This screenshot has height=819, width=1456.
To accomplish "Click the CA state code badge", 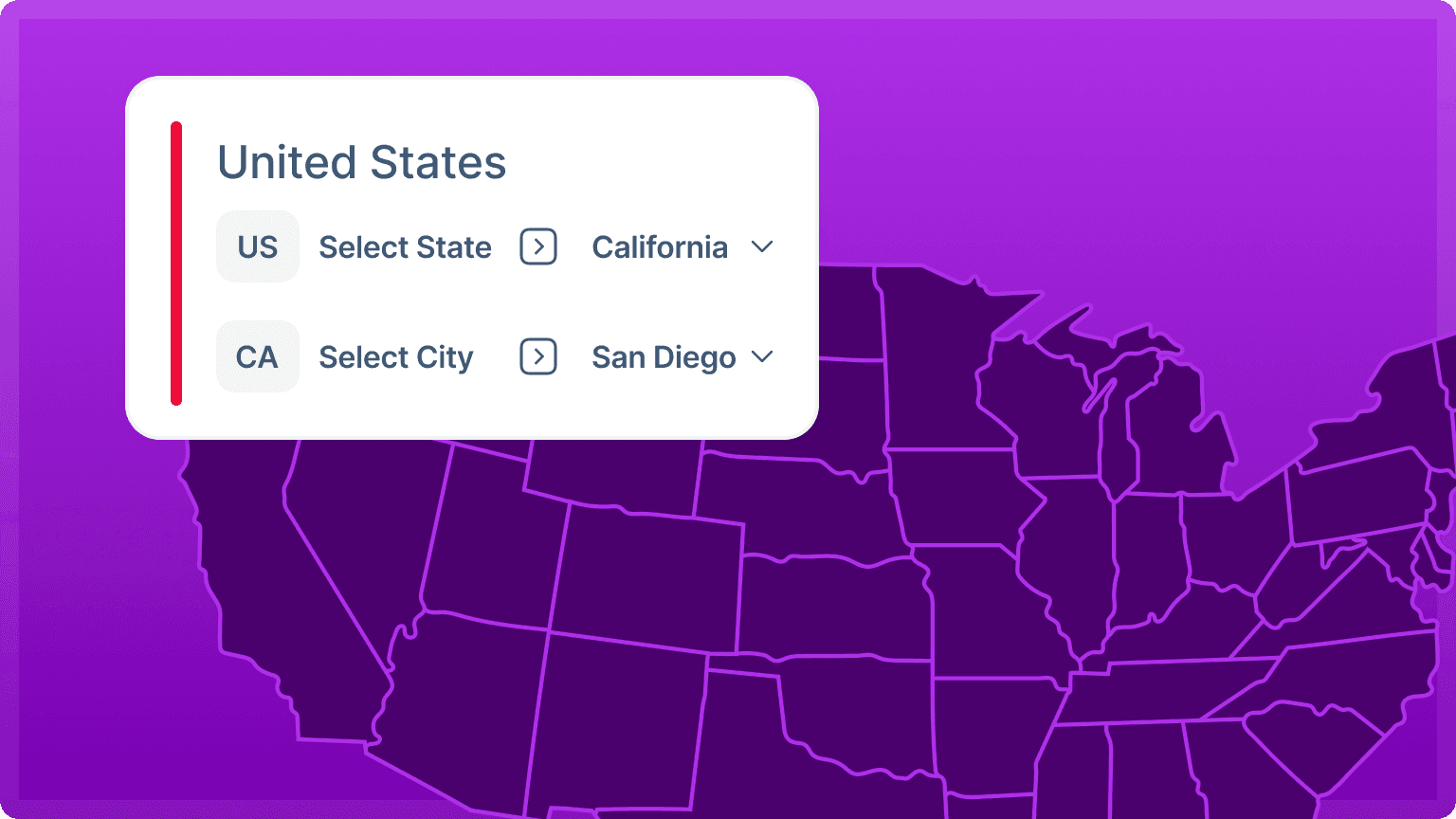I will [x=258, y=356].
